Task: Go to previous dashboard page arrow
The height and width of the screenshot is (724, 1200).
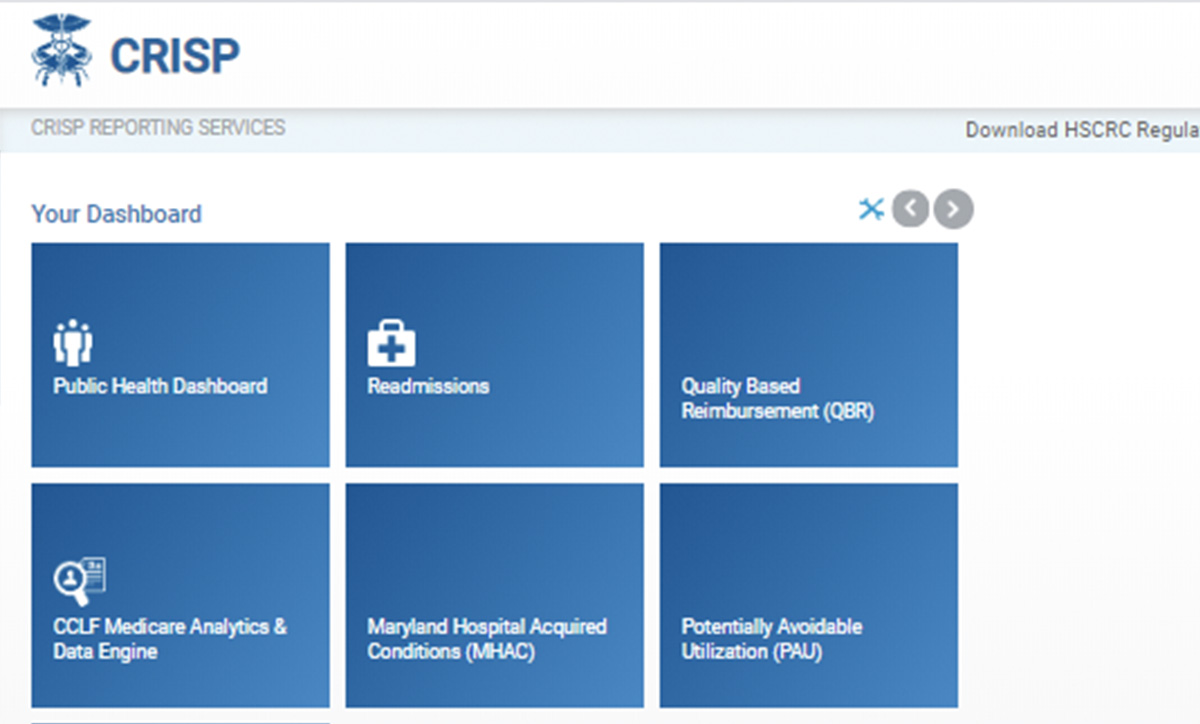Action: [910, 209]
